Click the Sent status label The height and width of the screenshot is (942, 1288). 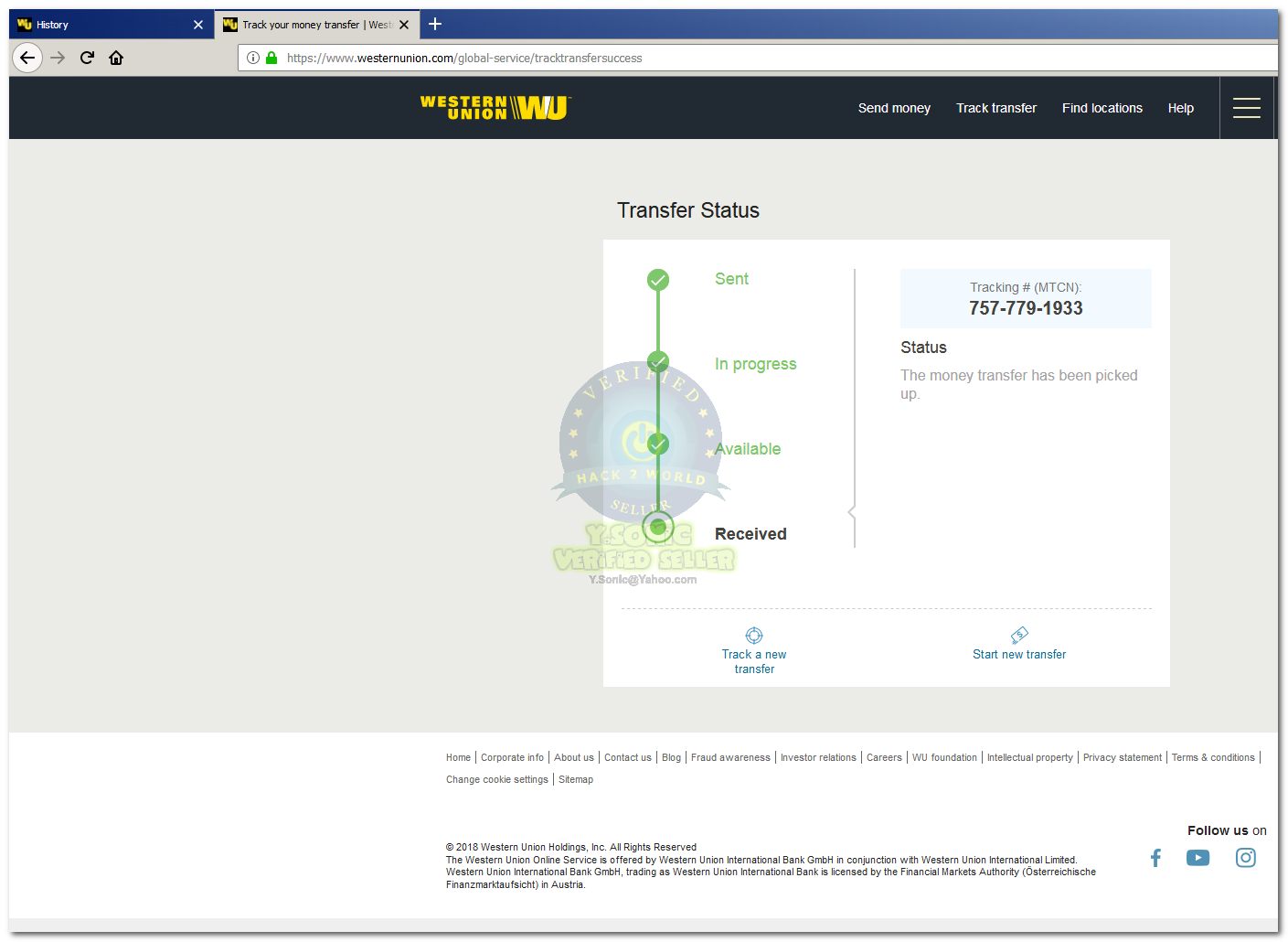(731, 279)
